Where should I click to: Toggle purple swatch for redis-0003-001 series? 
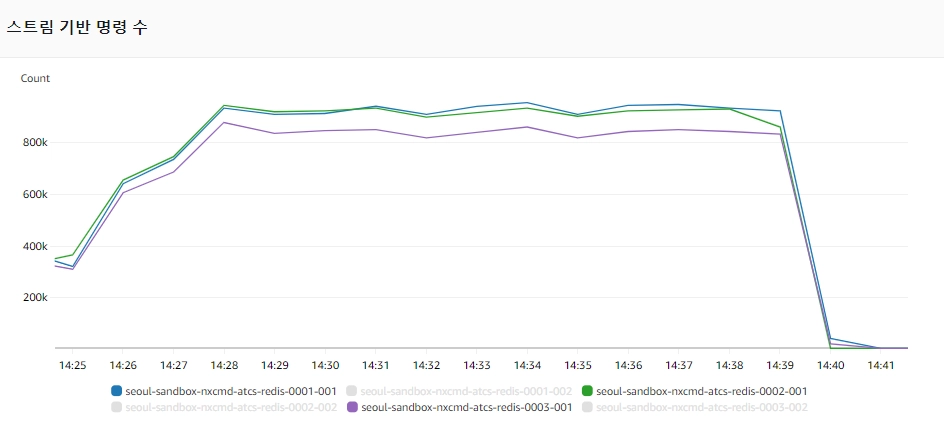(x=352, y=407)
